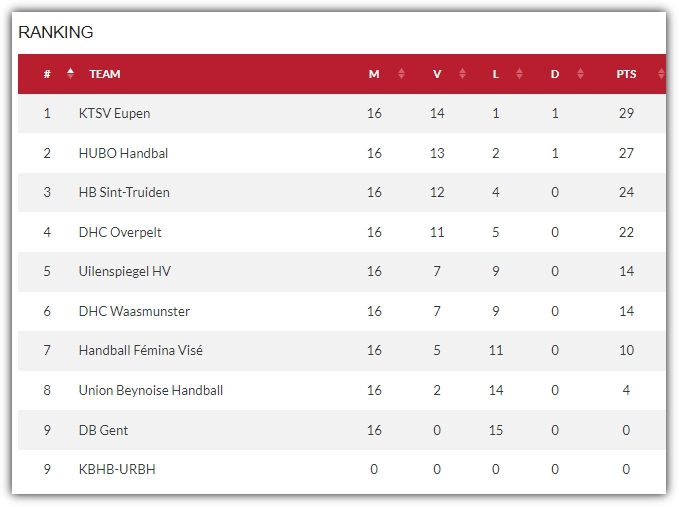Click sort arrows beside V column

coord(462,74)
